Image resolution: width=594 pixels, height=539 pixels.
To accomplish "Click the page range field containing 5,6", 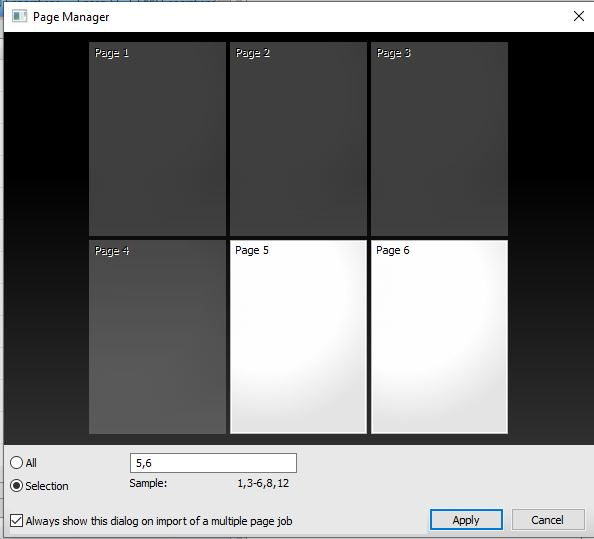I will 213,463.
